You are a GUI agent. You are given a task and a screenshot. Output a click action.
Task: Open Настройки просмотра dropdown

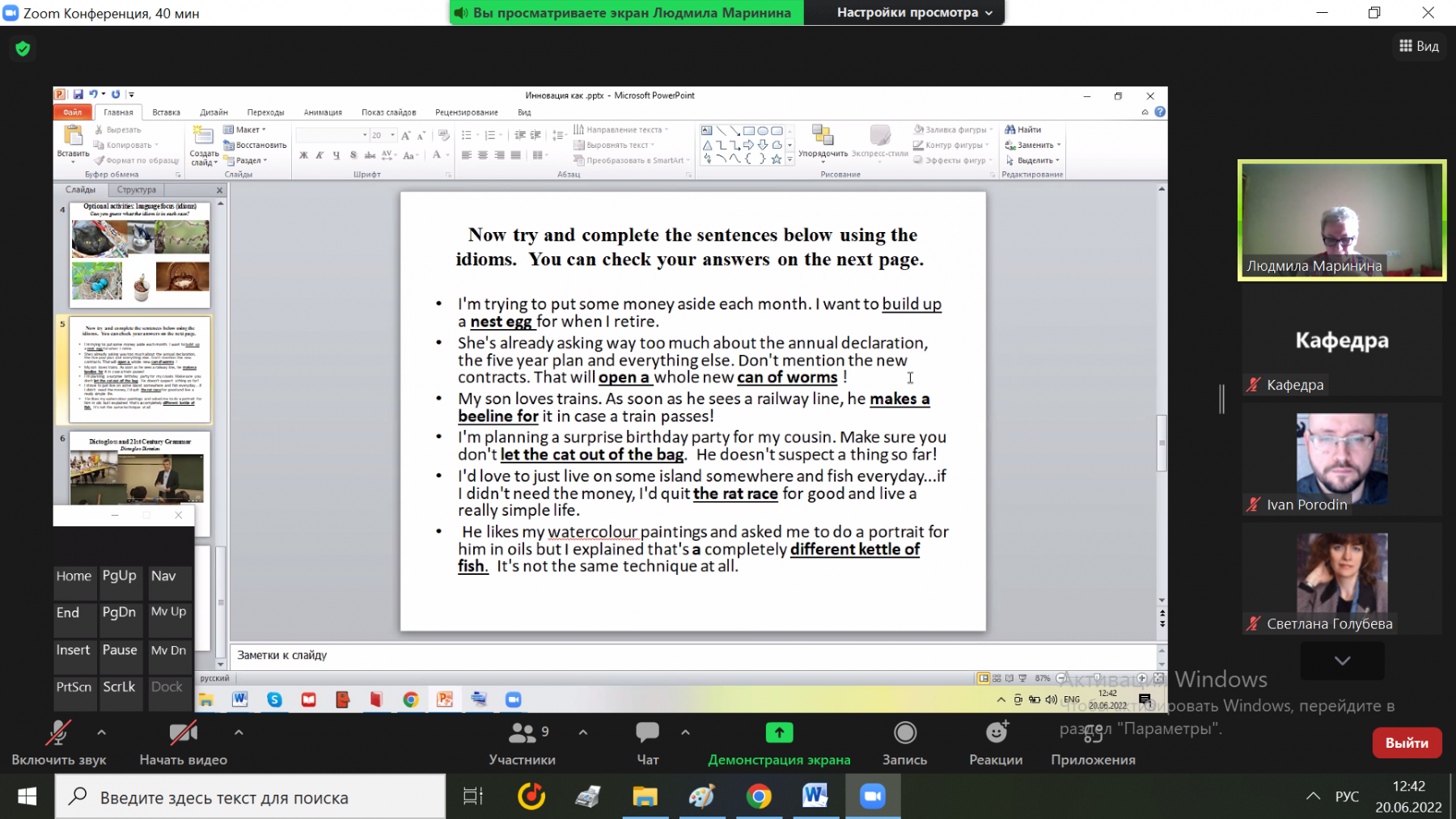(914, 12)
